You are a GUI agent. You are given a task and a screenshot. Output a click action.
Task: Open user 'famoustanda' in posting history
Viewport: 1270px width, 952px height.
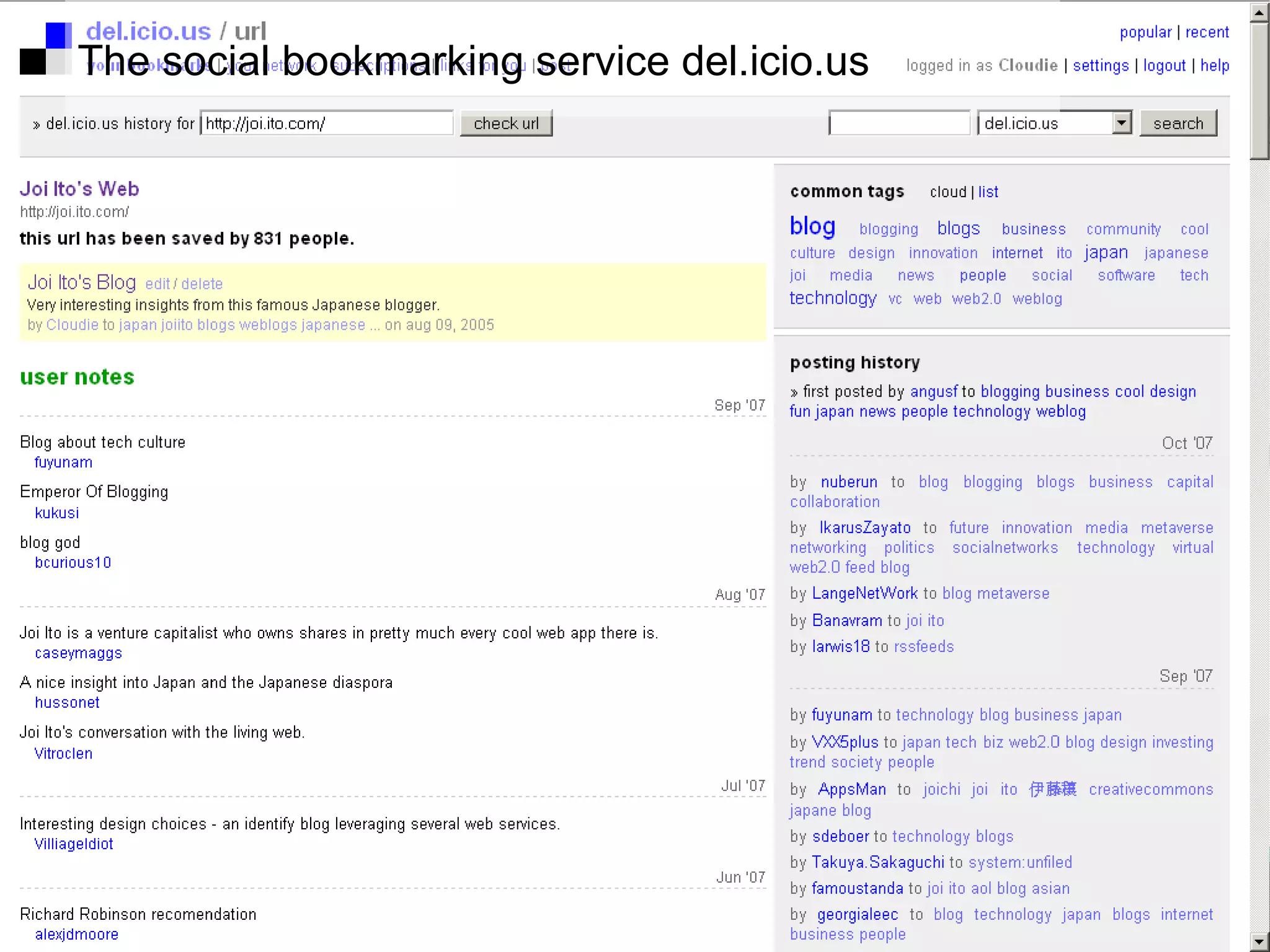point(857,889)
